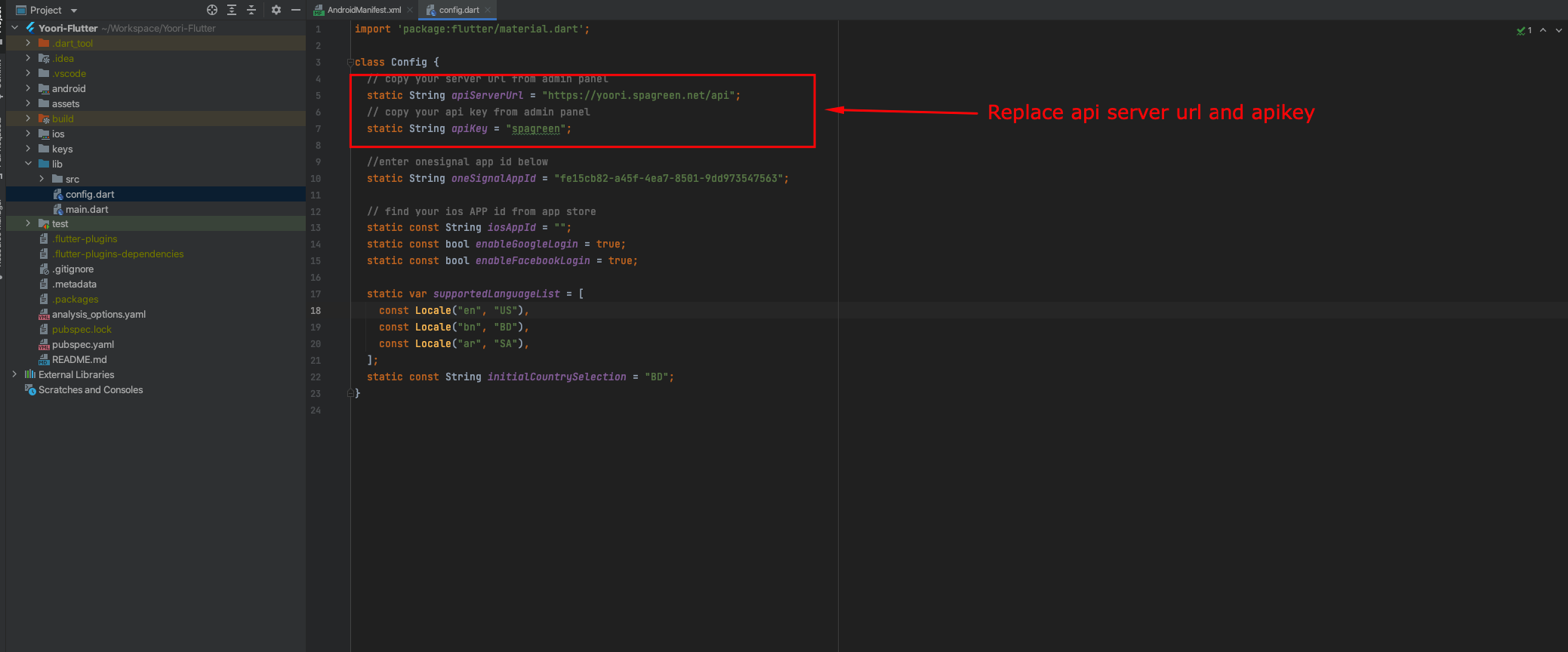Click the initialCountrySelection variable
The height and width of the screenshot is (652, 1568).
click(x=557, y=377)
